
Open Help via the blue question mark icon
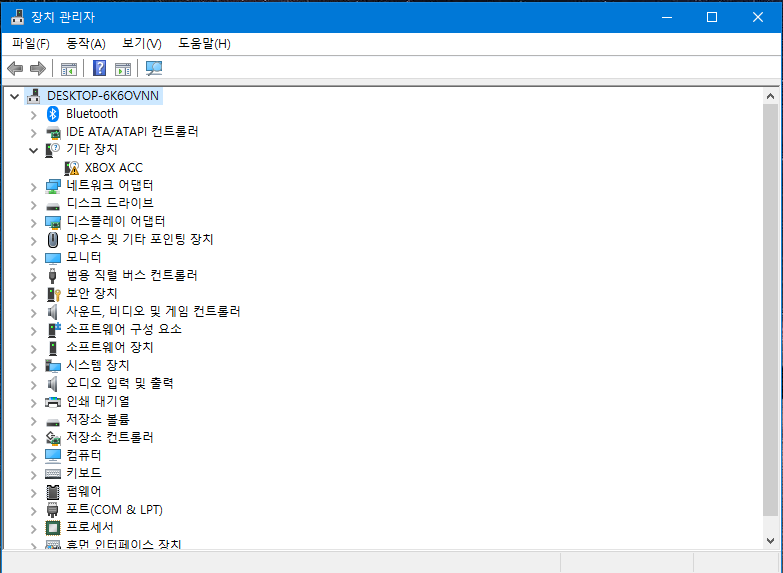[x=99, y=68]
